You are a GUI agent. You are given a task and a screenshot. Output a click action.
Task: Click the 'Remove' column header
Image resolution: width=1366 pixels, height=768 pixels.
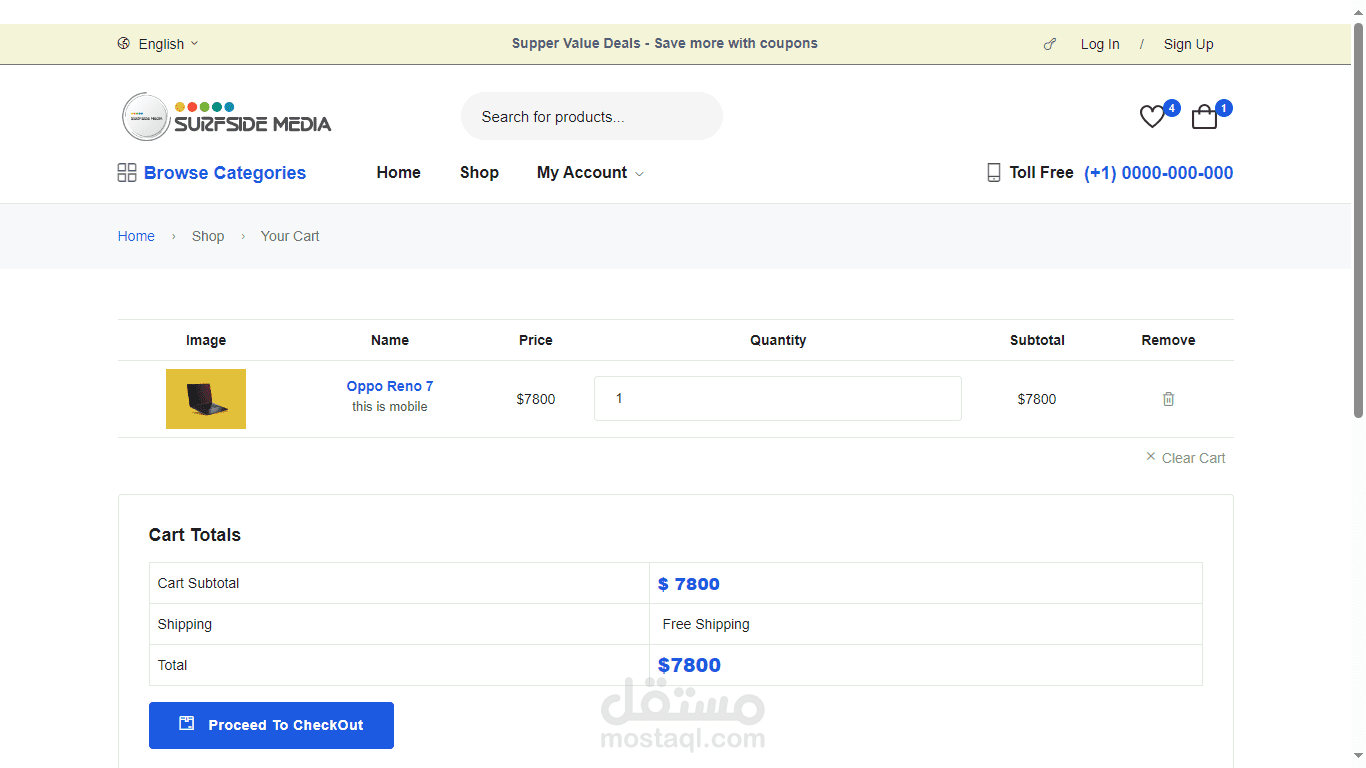click(x=1168, y=340)
